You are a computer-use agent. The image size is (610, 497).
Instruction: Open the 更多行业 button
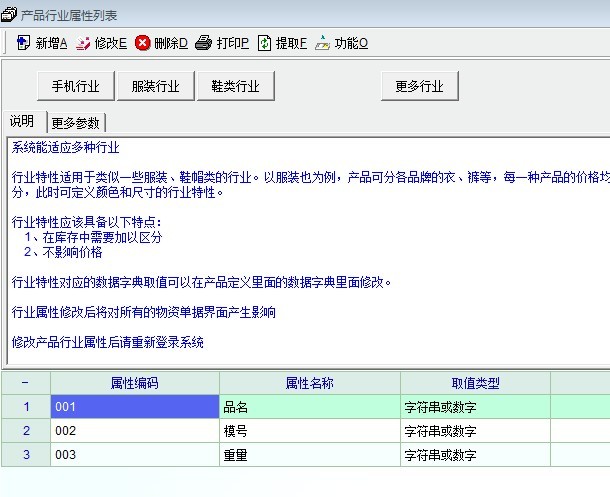(x=419, y=86)
